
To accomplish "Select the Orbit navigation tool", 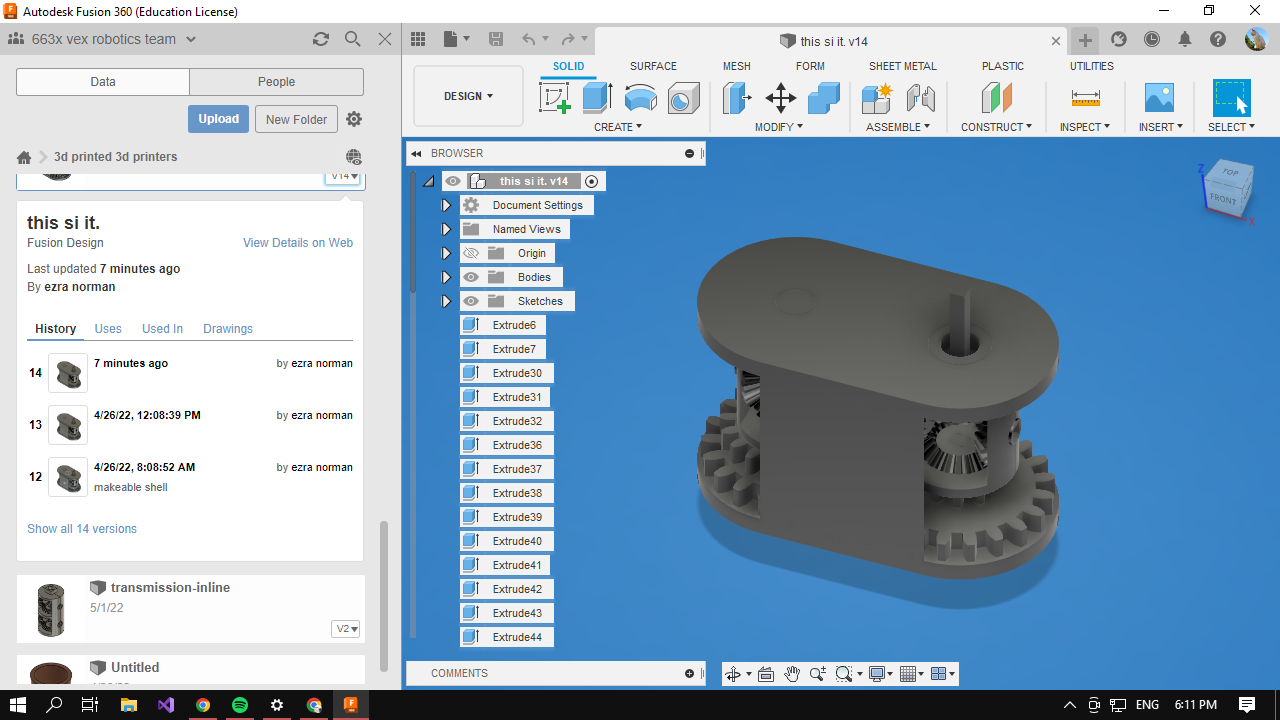I will coord(733,674).
